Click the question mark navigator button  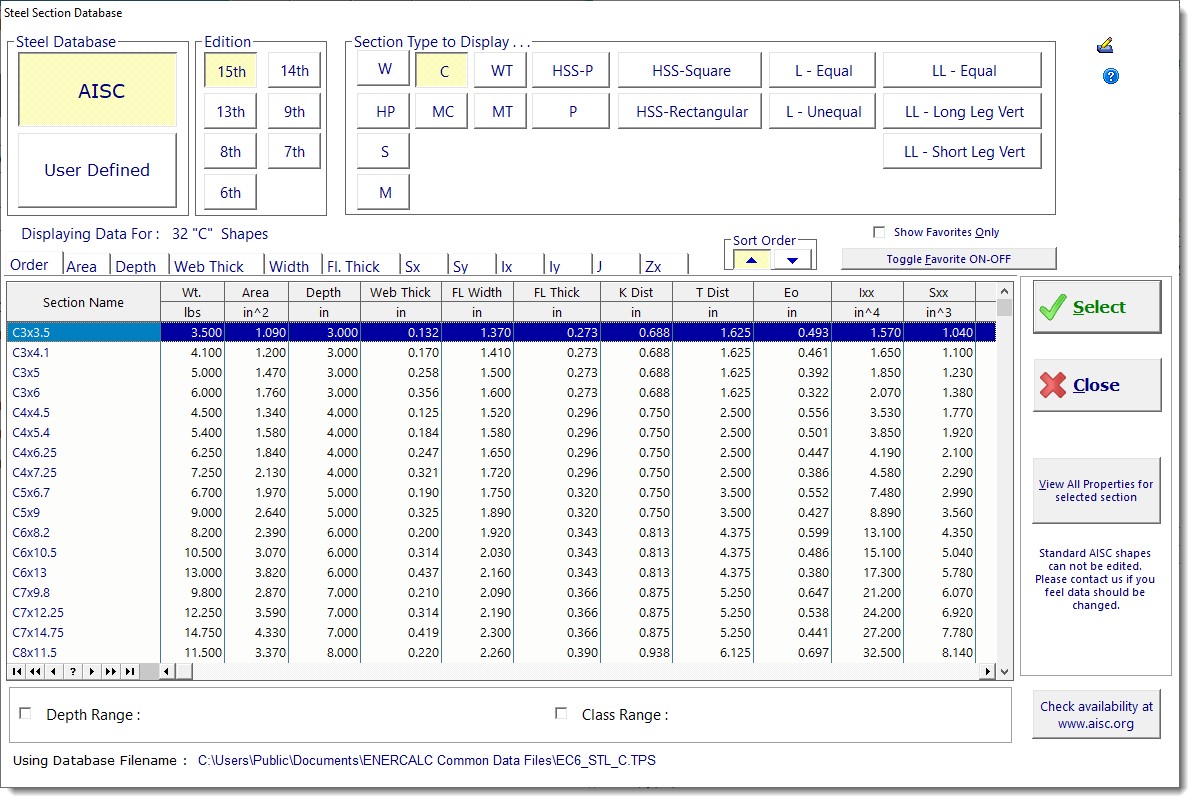click(72, 671)
